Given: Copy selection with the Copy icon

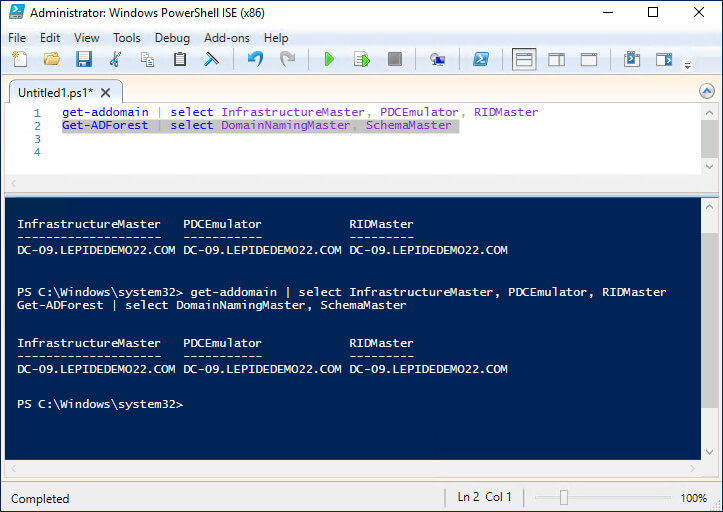Looking at the screenshot, I should 147,59.
